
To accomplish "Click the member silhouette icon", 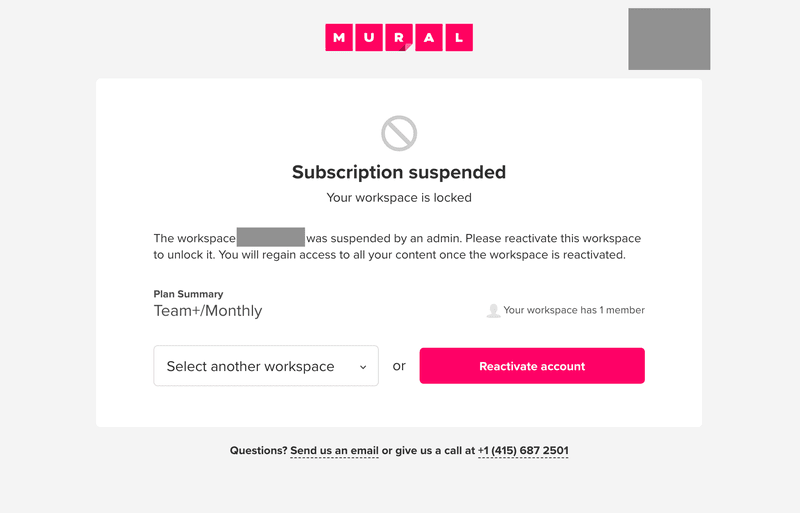I will coord(493,311).
